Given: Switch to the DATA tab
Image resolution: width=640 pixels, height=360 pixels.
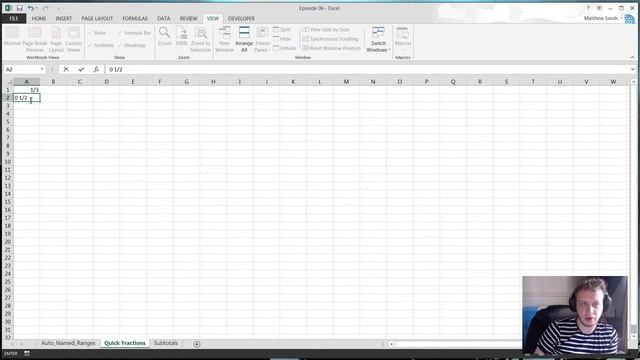Looking at the screenshot, I should tap(164, 18).
